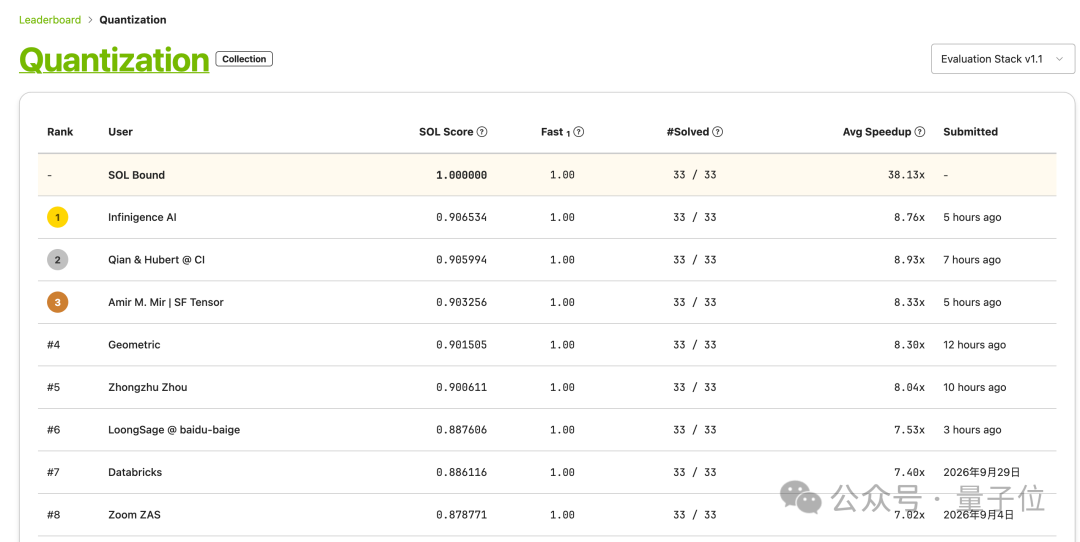Click the 7 hours ago timestamp
Viewport: 1080px width, 542px height.
(972, 260)
